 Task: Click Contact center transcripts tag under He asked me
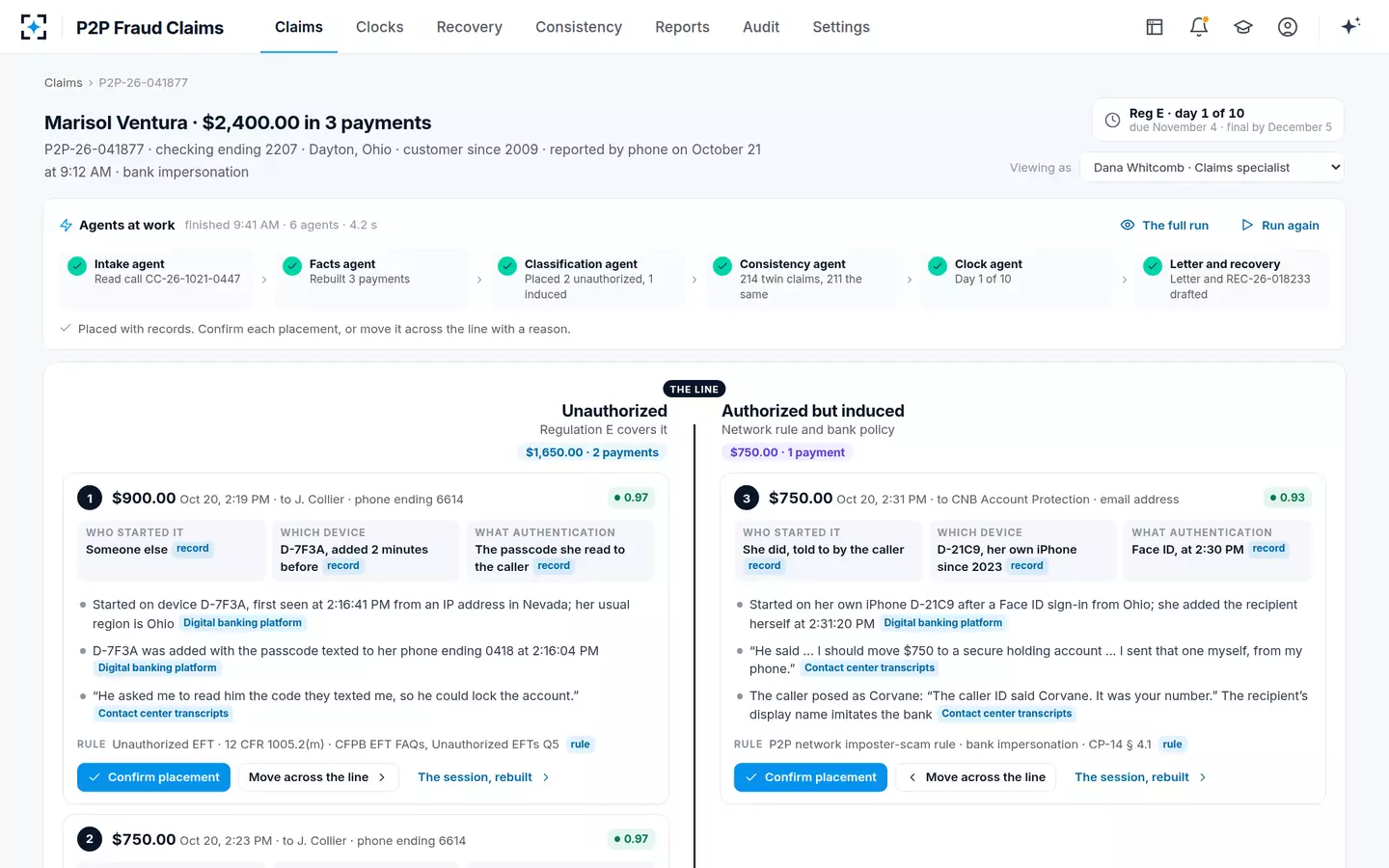[x=163, y=714]
